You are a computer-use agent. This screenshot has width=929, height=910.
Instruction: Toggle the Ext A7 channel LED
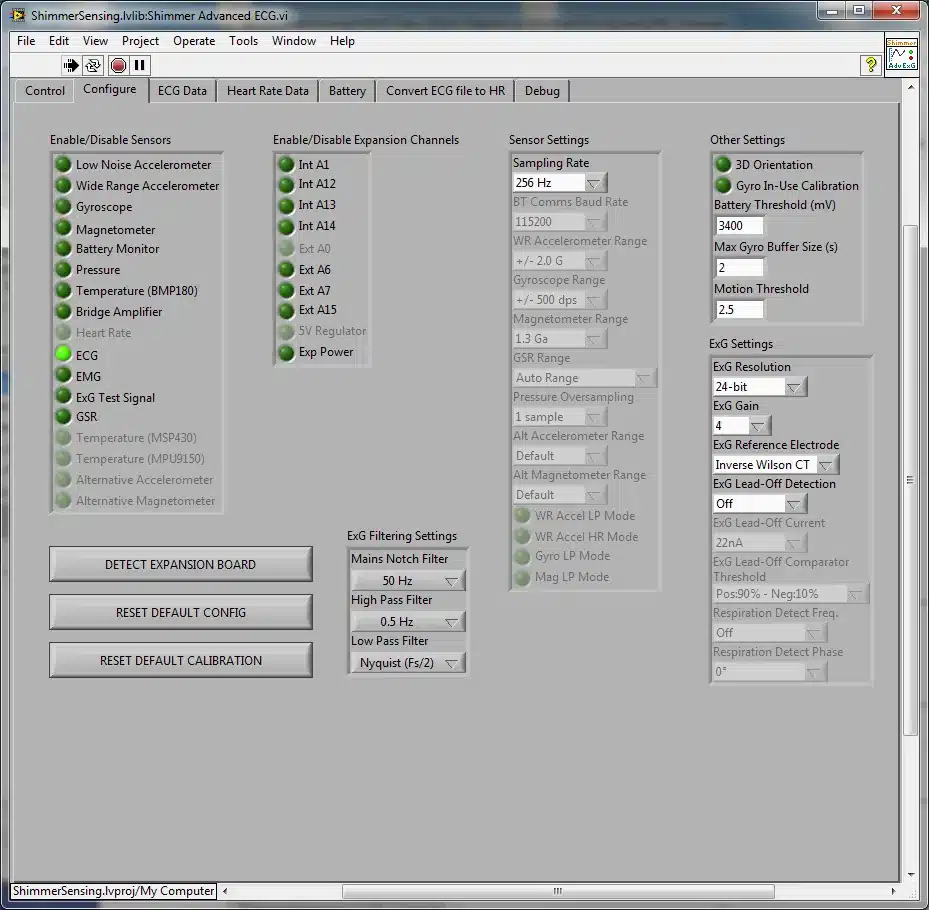(x=286, y=290)
